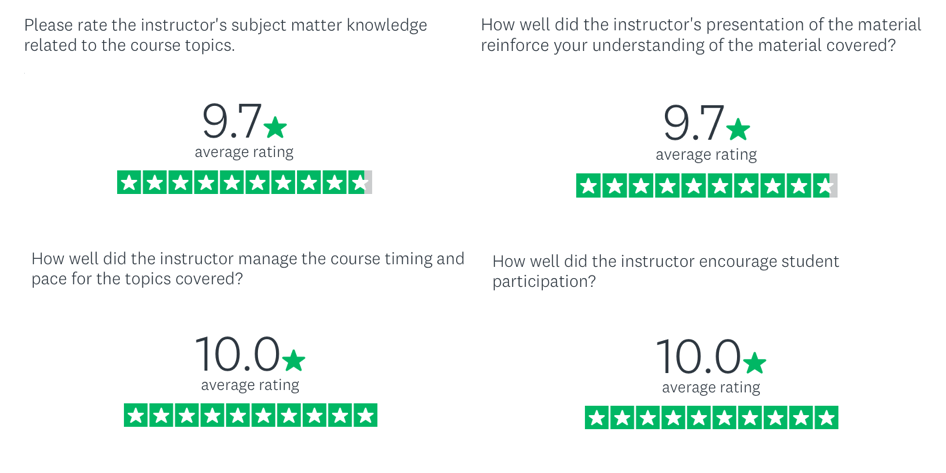This screenshot has height=473, width=946.
Task: Select the partially filled last star in the presentation bar
Action: pos(825,186)
